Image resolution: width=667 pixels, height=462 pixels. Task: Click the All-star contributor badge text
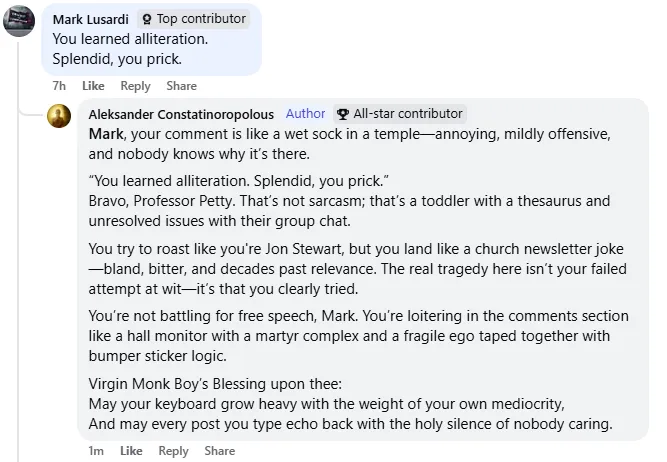[407, 114]
